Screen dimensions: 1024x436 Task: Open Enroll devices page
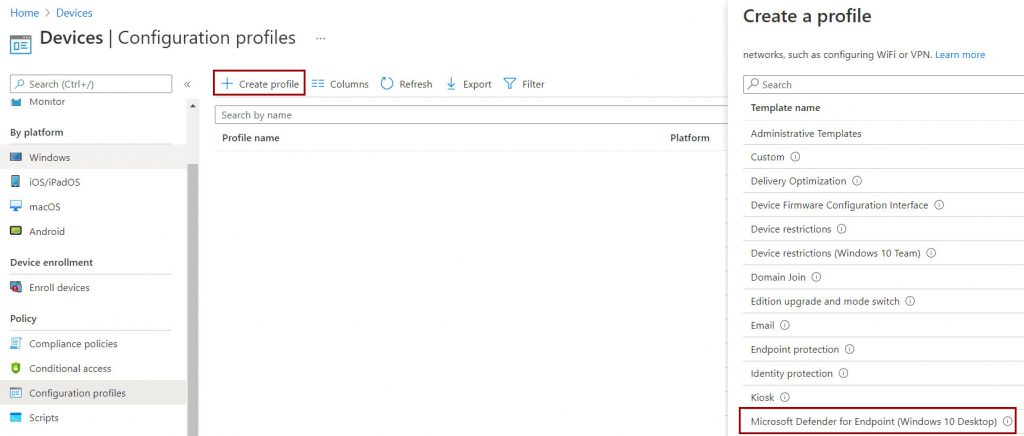59,288
